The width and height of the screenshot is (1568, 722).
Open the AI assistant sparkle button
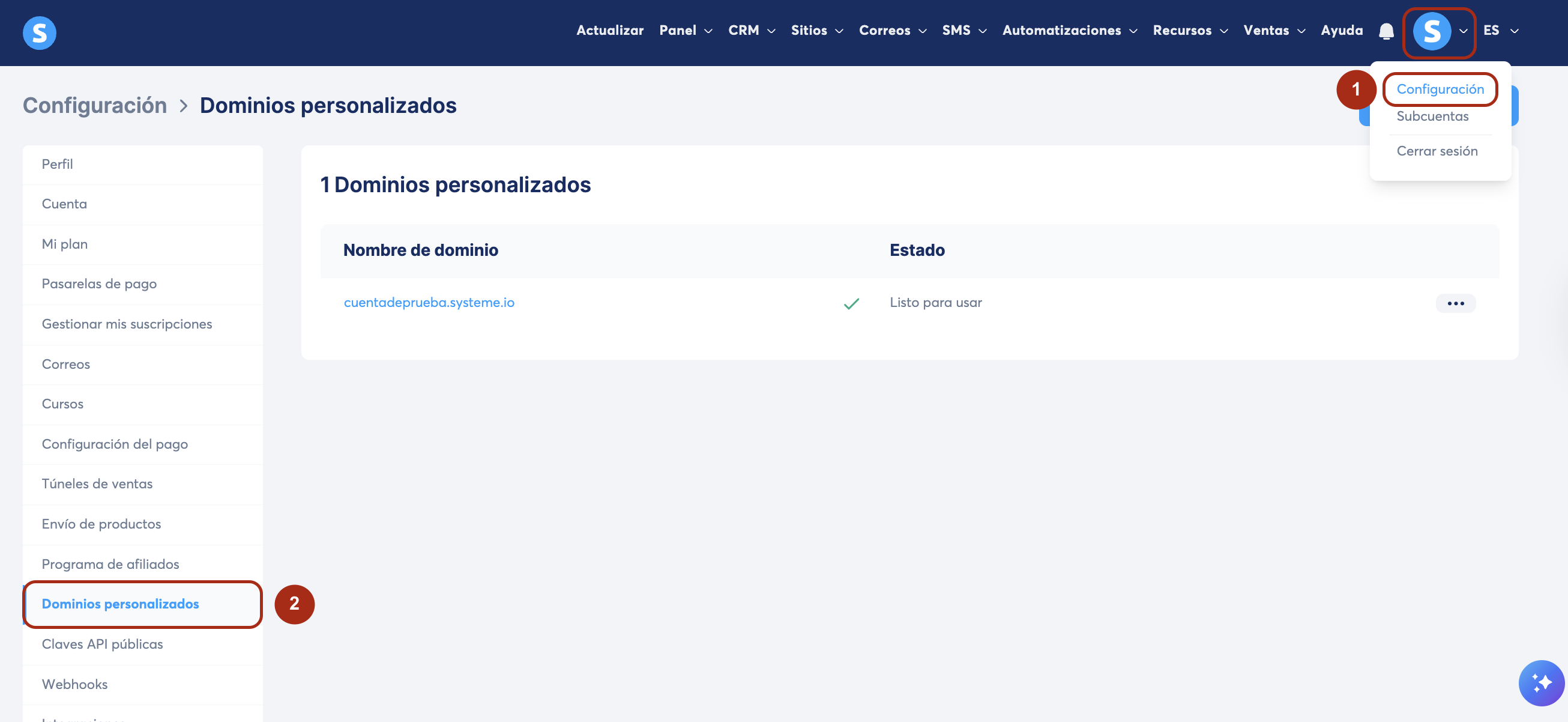(x=1540, y=682)
